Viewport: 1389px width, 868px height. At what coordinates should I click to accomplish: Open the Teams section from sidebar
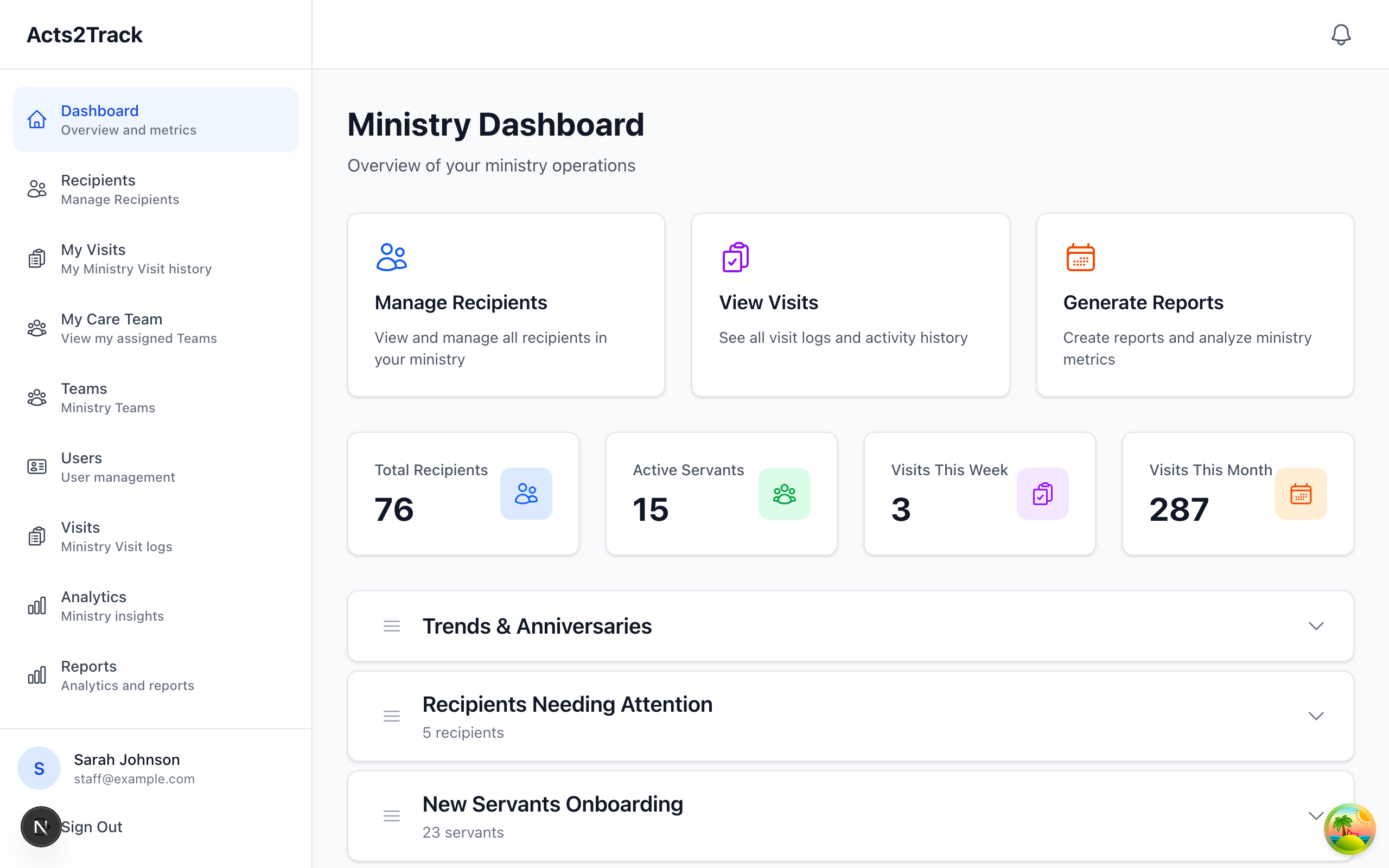click(x=37, y=397)
